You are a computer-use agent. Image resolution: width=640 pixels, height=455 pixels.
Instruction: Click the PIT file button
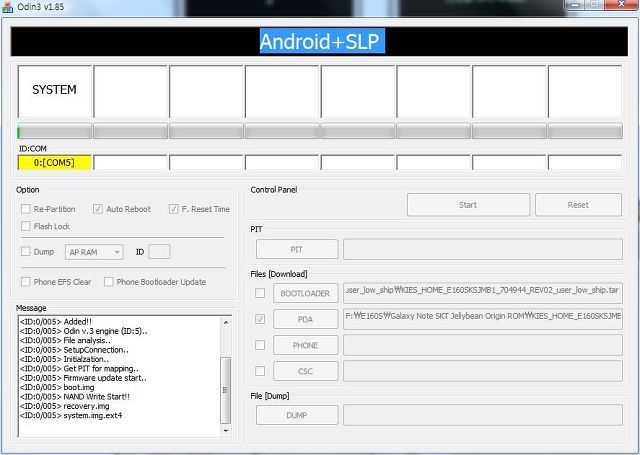(297, 249)
